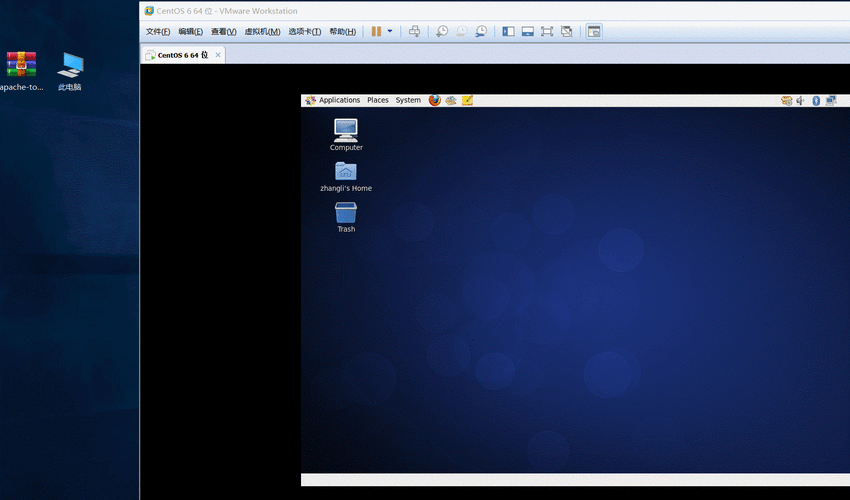This screenshot has width=850, height=500.
Task: Send Ctrl+Alt+Del via the keyboard icon
Action: tap(414, 31)
